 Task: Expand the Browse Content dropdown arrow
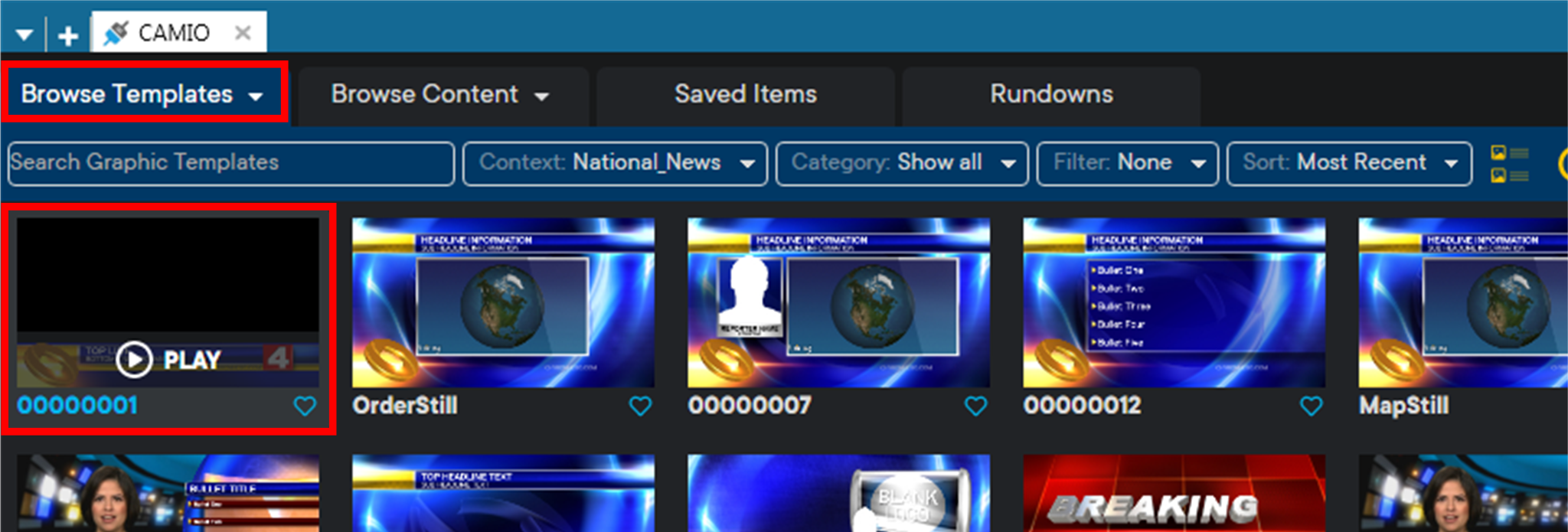click(541, 96)
